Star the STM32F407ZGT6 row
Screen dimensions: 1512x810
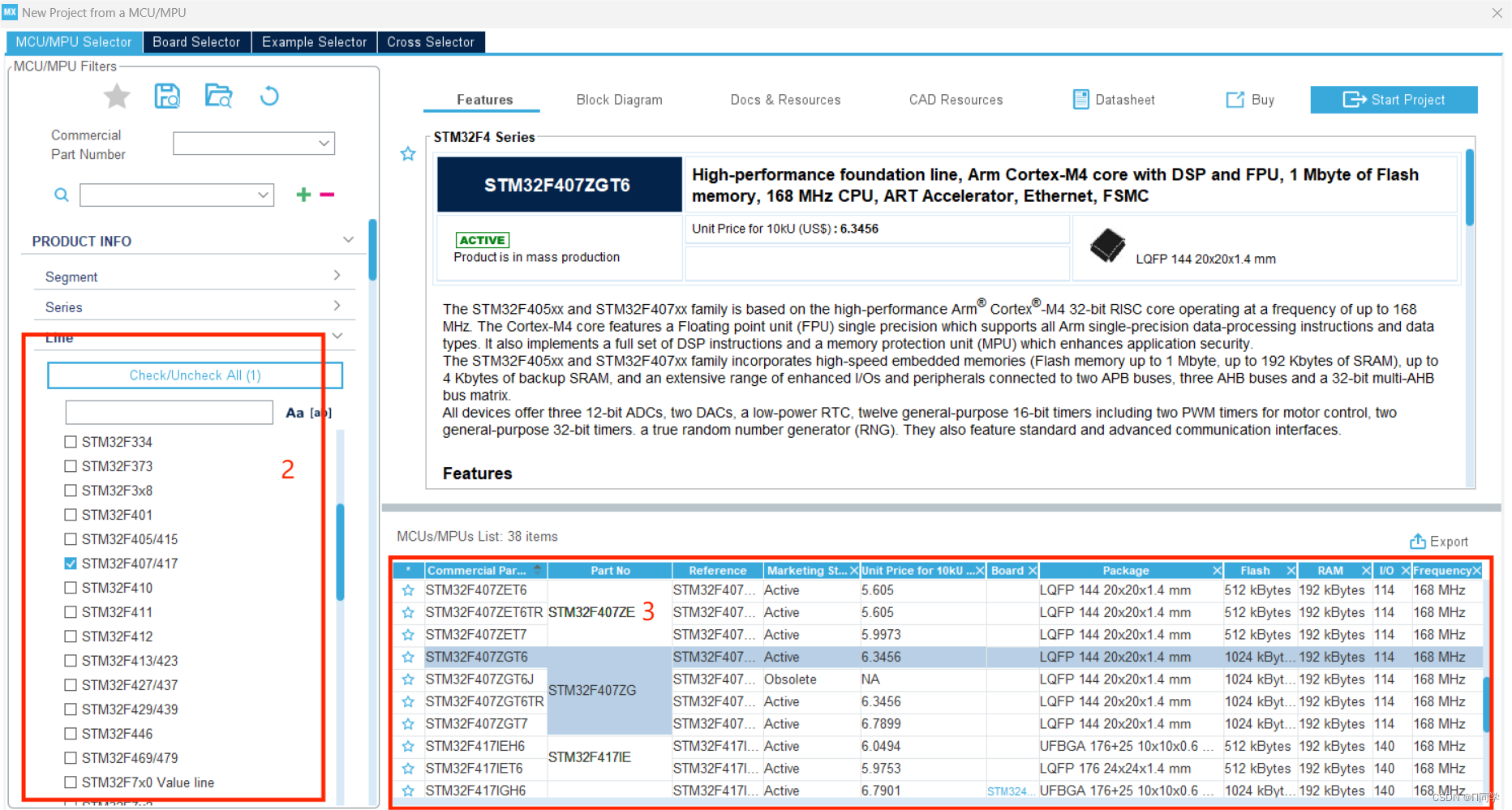tap(408, 658)
